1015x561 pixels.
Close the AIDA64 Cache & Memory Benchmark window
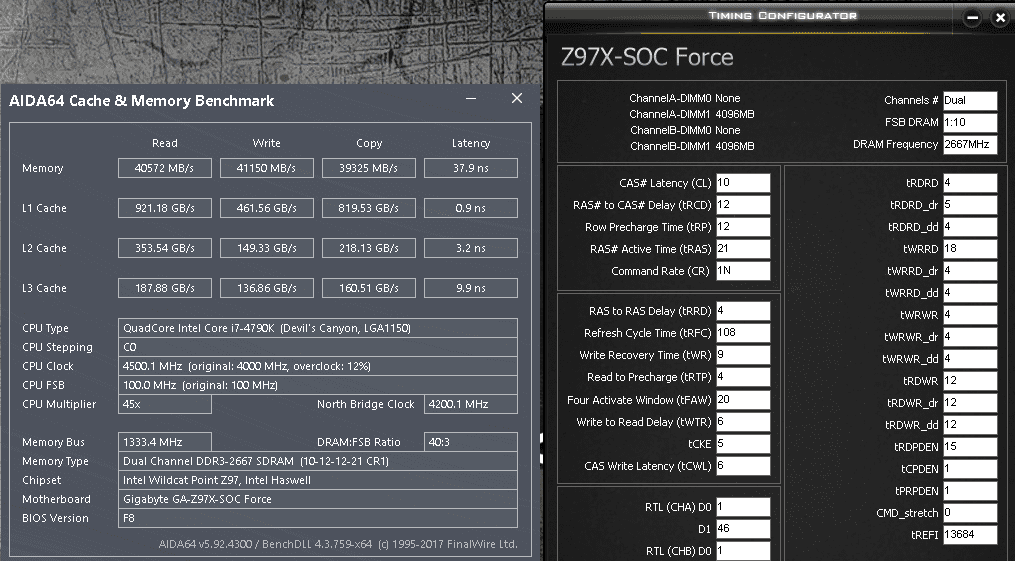click(x=517, y=98)
